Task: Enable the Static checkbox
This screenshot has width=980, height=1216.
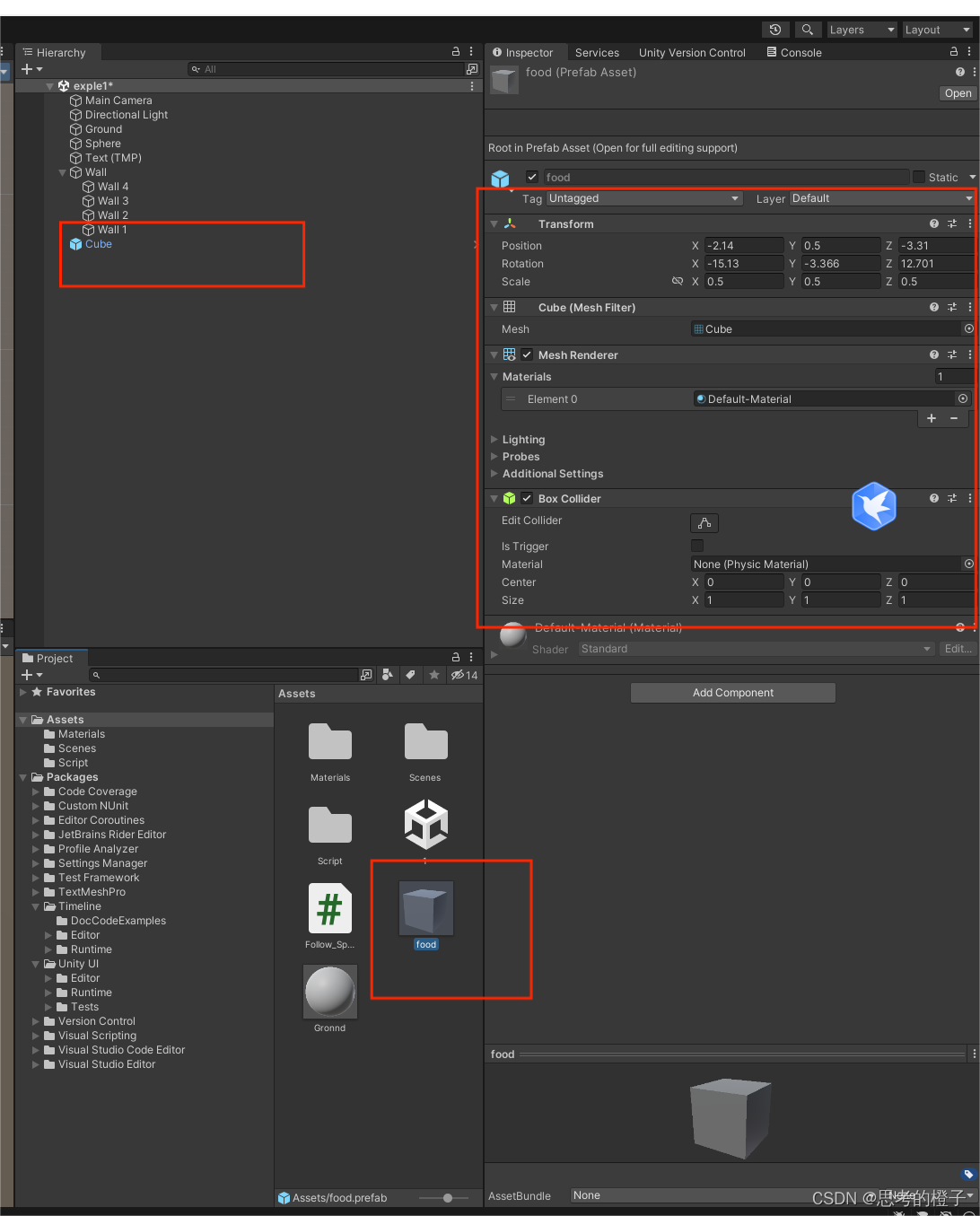Action: point(919,177)
